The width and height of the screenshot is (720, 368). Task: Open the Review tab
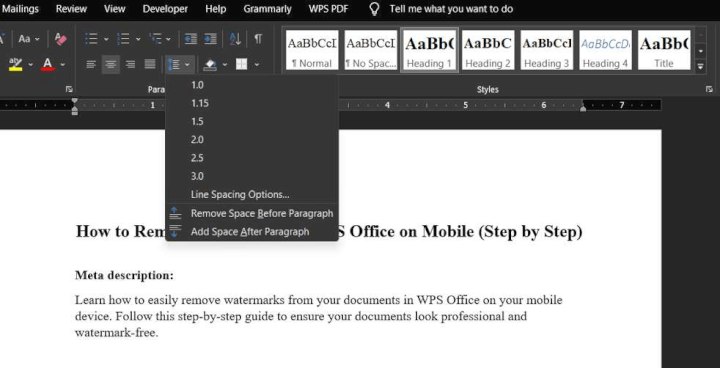[71, 9]
